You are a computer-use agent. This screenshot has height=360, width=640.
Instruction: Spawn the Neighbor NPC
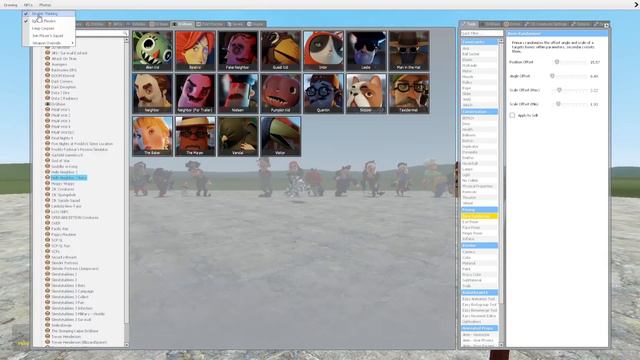tap(152, 93)
